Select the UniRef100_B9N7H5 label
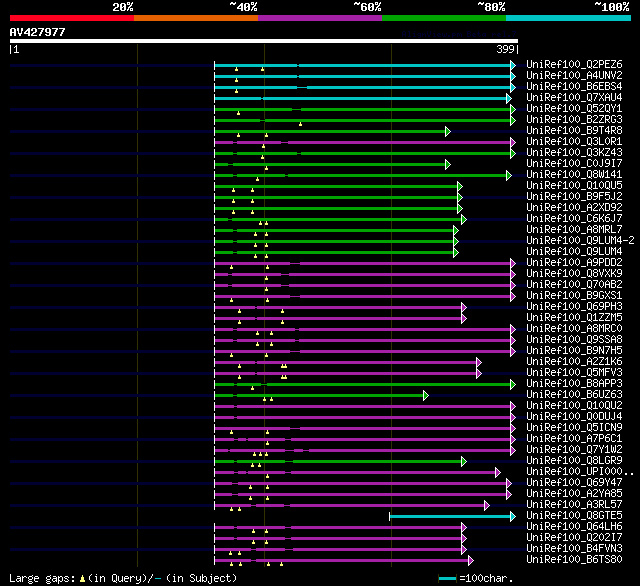 pos(574,351)
